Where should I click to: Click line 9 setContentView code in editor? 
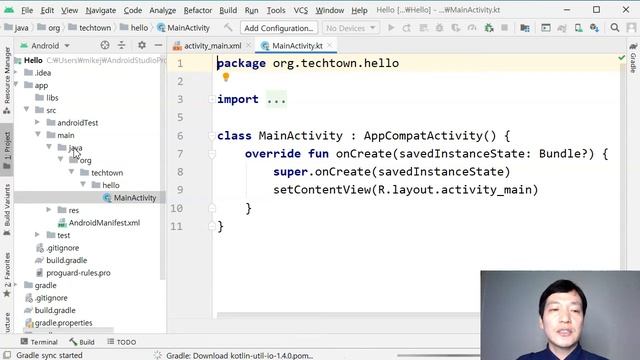[406, 190]
